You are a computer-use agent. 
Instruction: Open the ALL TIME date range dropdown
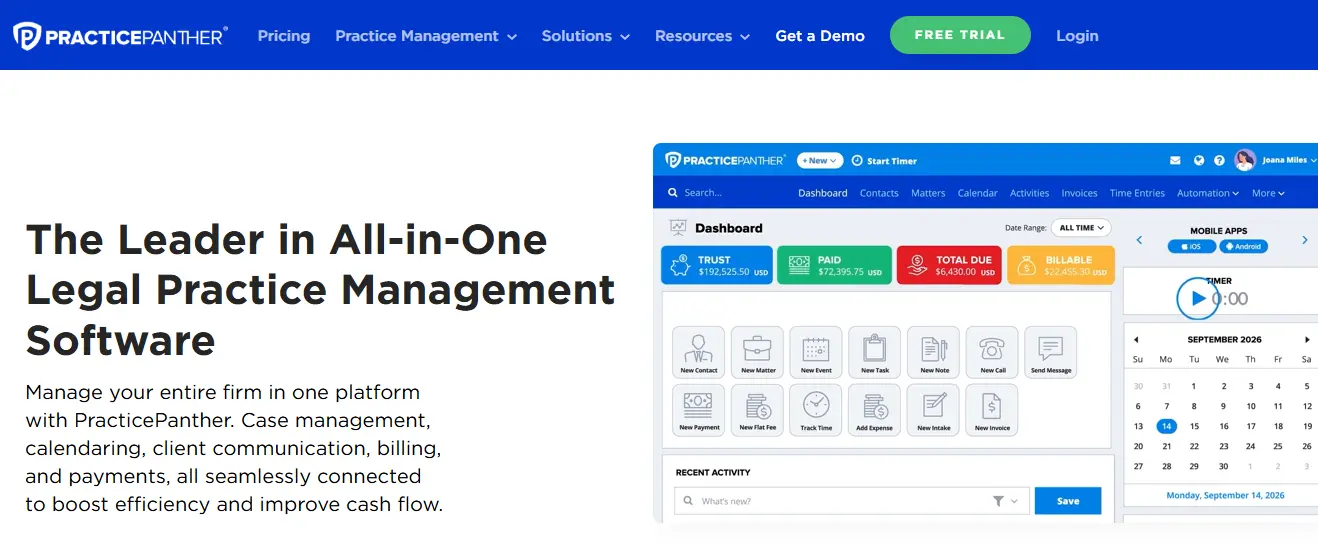tap(1080, 228)
